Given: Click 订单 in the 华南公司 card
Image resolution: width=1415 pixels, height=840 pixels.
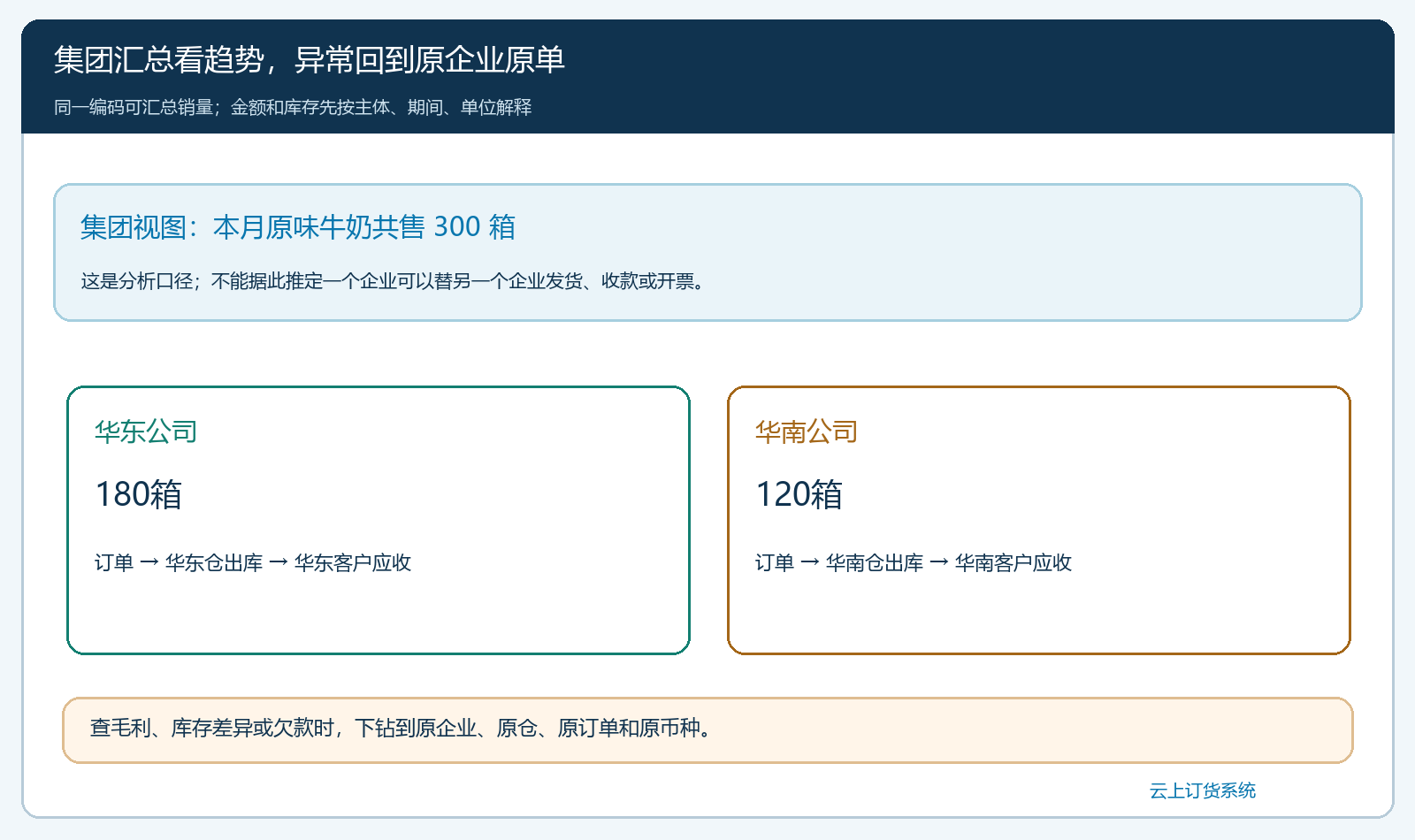Looking at the screenshot, I should 775,562.
